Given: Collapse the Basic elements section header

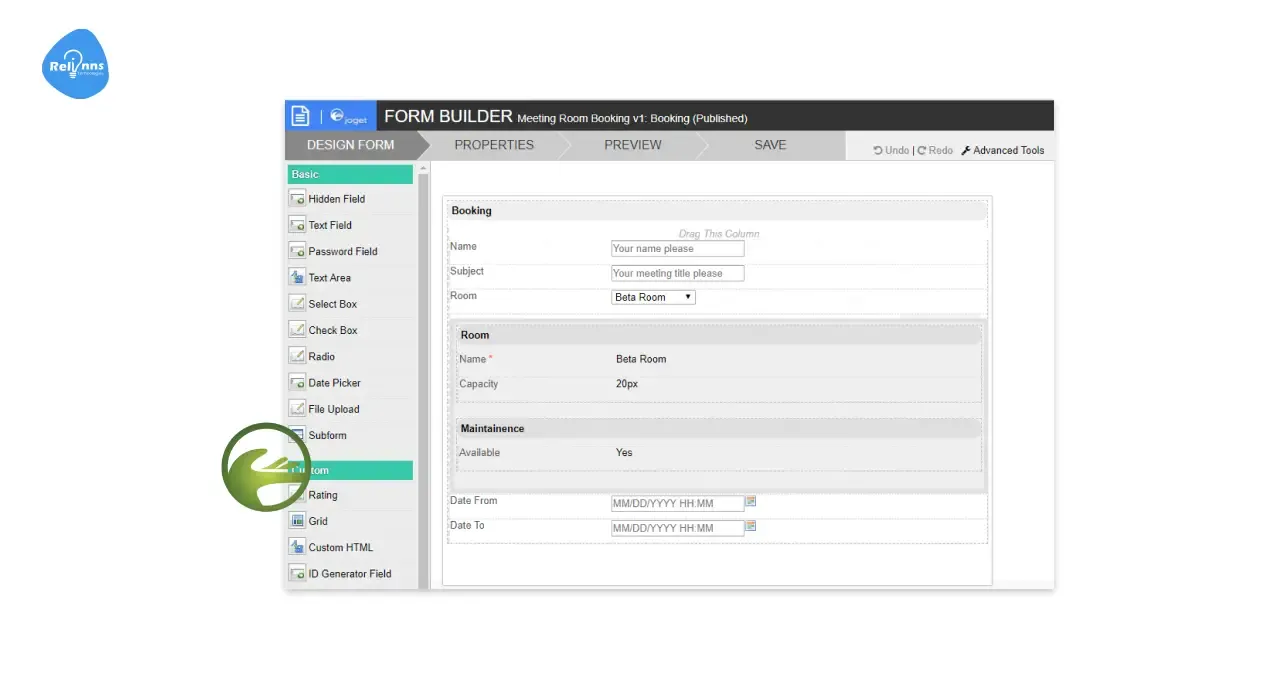Looking at the screenshot, I should tap(349, 173).
